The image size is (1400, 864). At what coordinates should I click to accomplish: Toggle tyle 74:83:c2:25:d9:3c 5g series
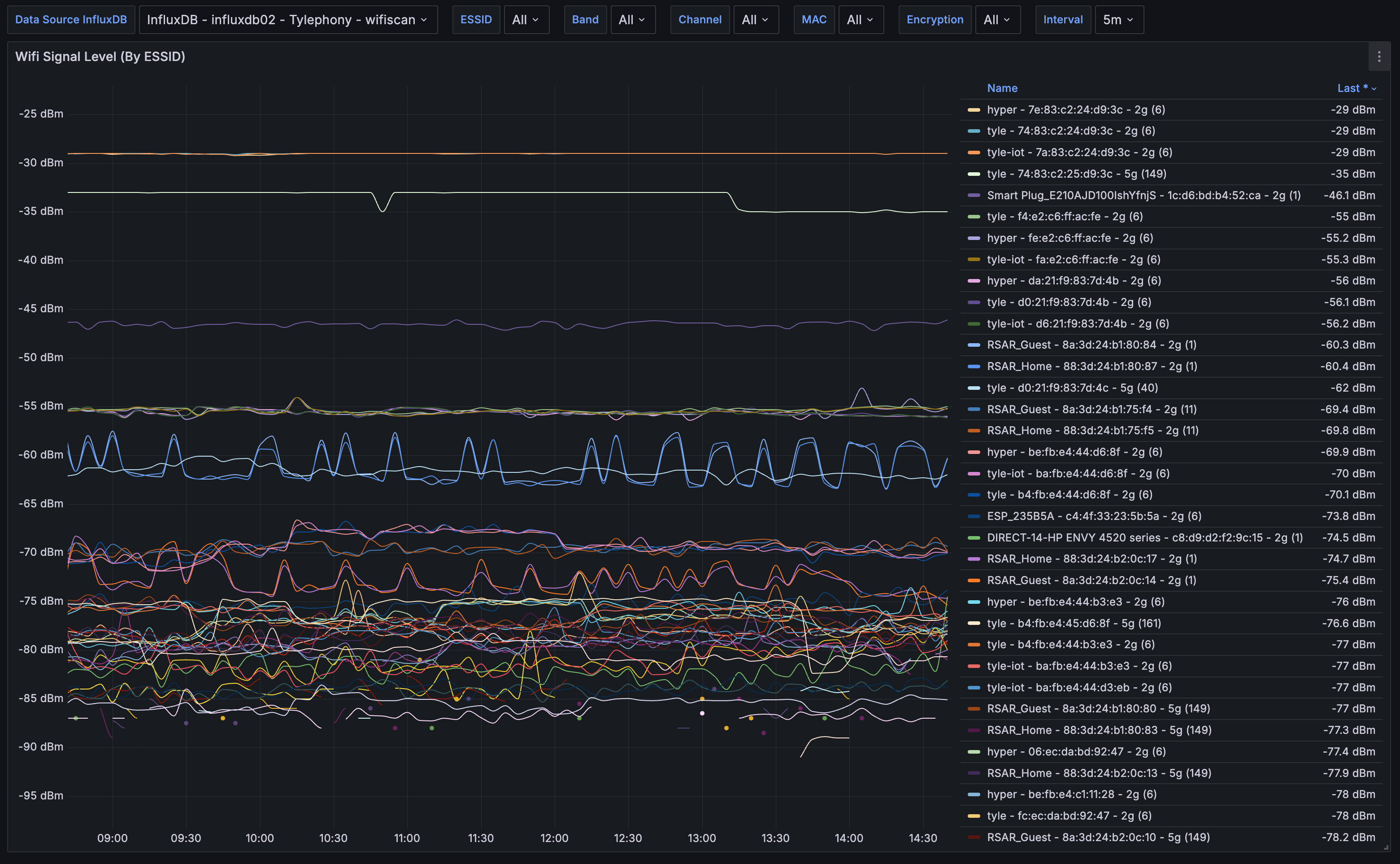click(1076, 174)
